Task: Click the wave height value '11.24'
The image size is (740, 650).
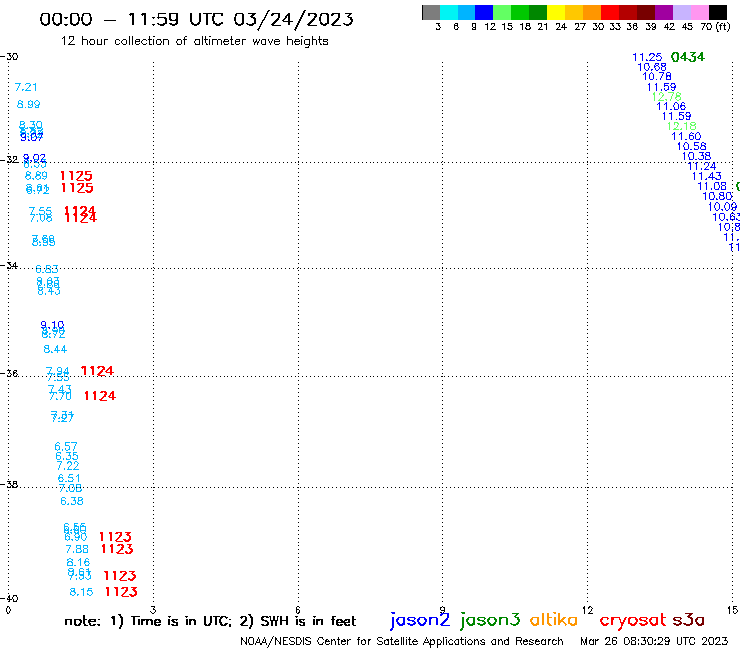Action: [702, 167]
